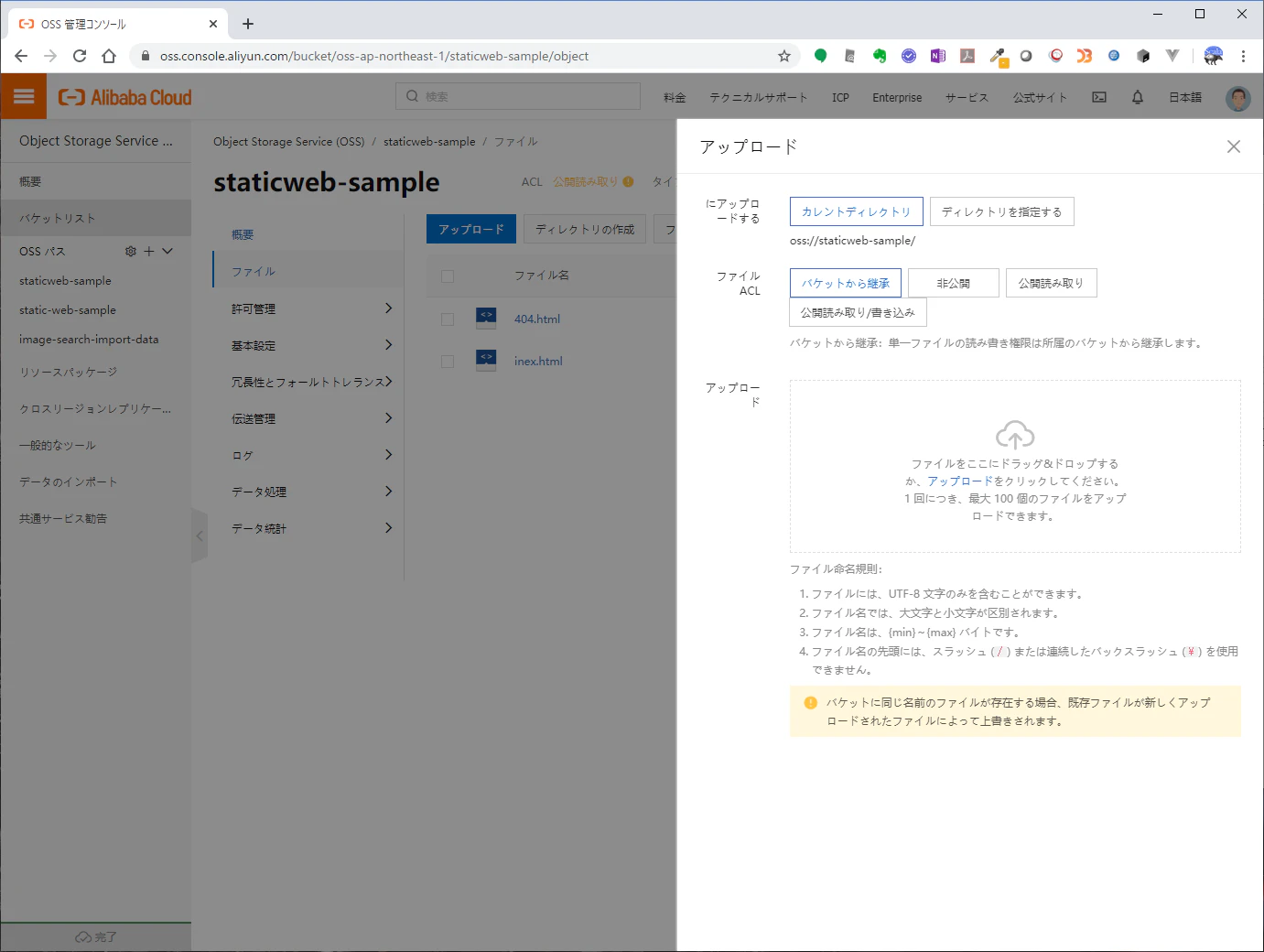The width and height of the screenshot is (1264, 952).
Task: Check the inex.html row checkbox
Action: pyautogui.click(x=448, y=361)
